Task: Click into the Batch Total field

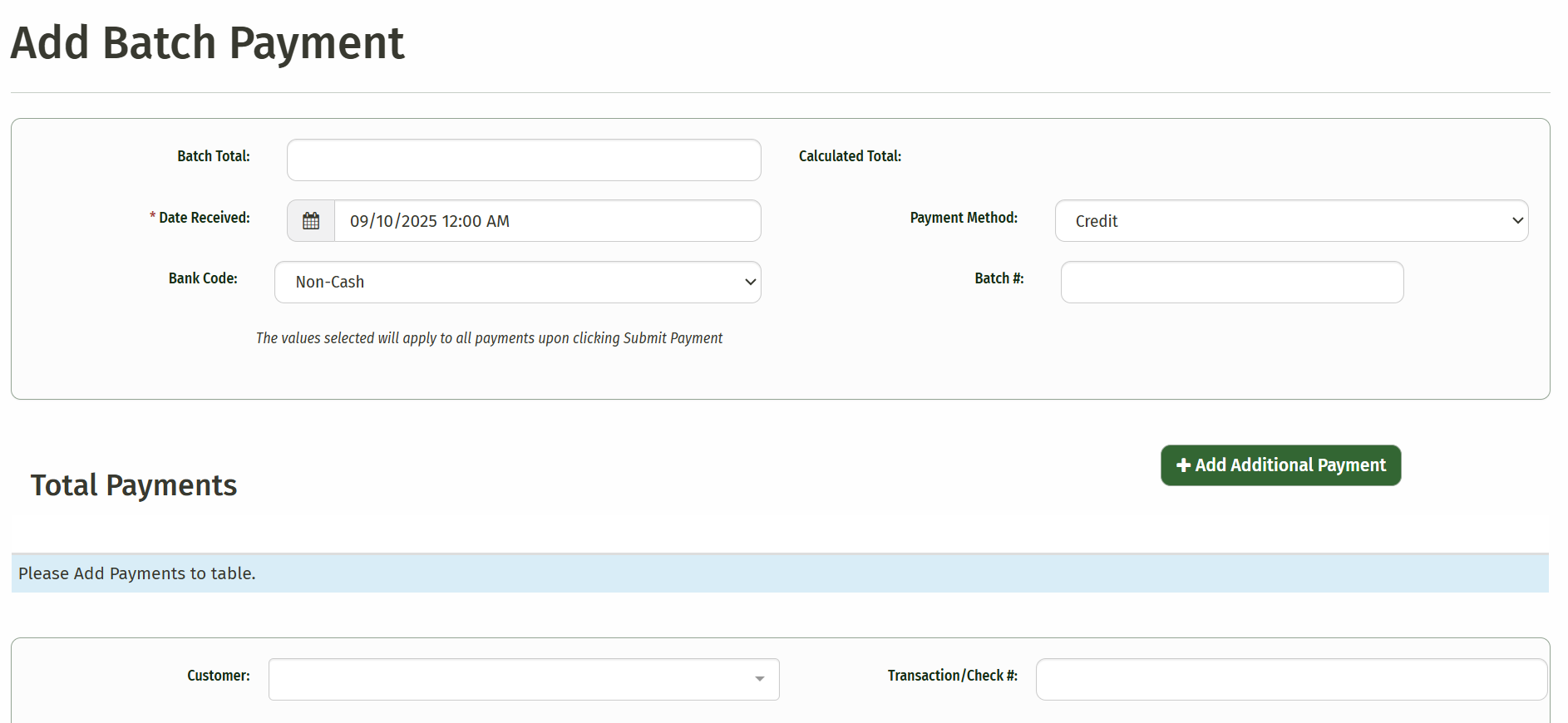Action: (x=524, y=160)
